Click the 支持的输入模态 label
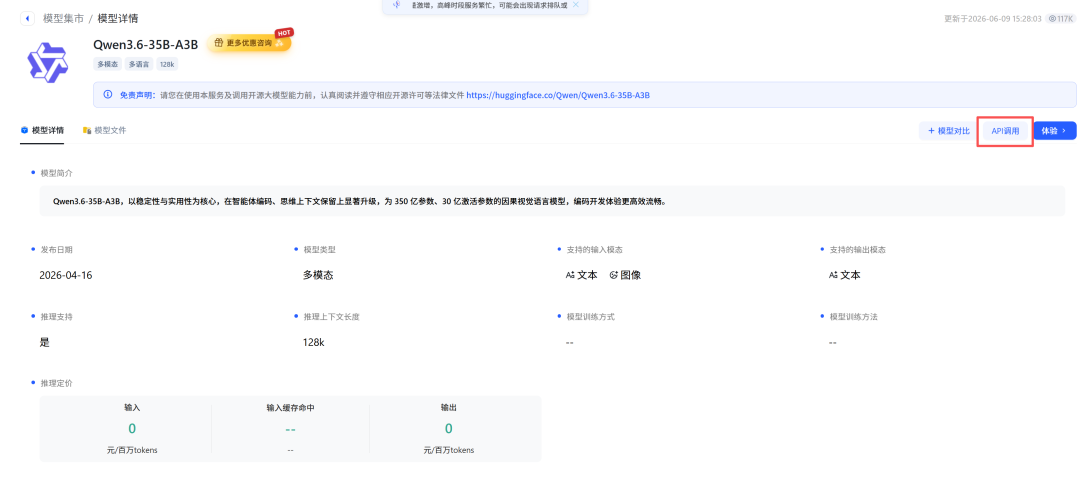The image size is (1080, 485). coord(594,249)
